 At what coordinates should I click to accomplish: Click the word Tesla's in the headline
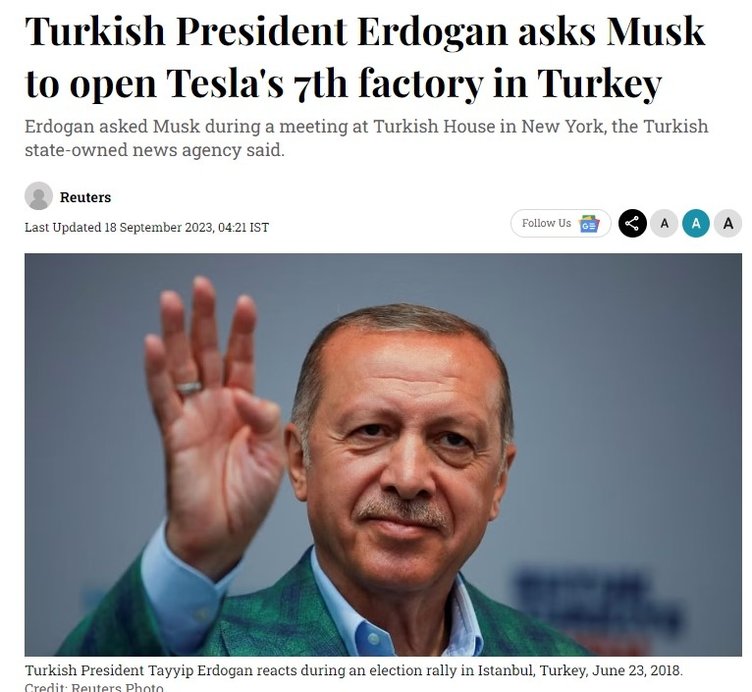(x=225, y=83)
